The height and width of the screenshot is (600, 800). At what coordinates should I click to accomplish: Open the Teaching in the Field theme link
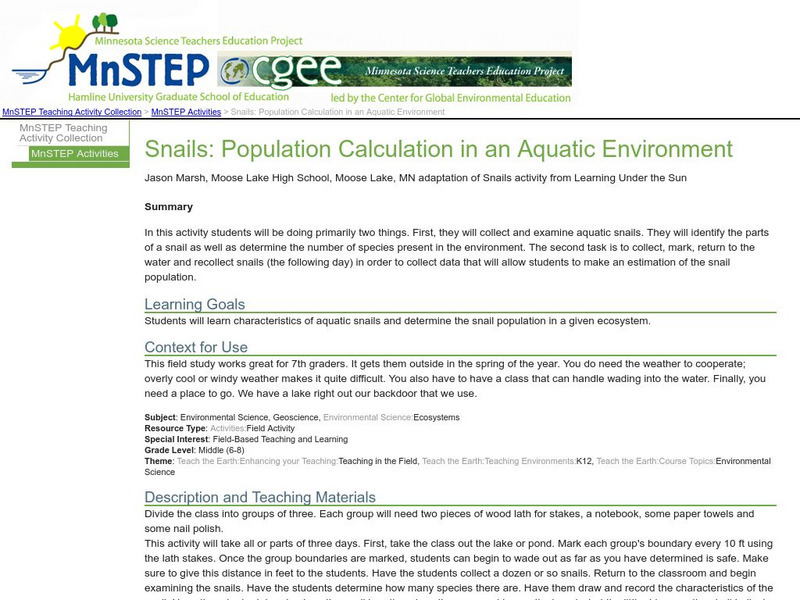(x=378, y=457)
